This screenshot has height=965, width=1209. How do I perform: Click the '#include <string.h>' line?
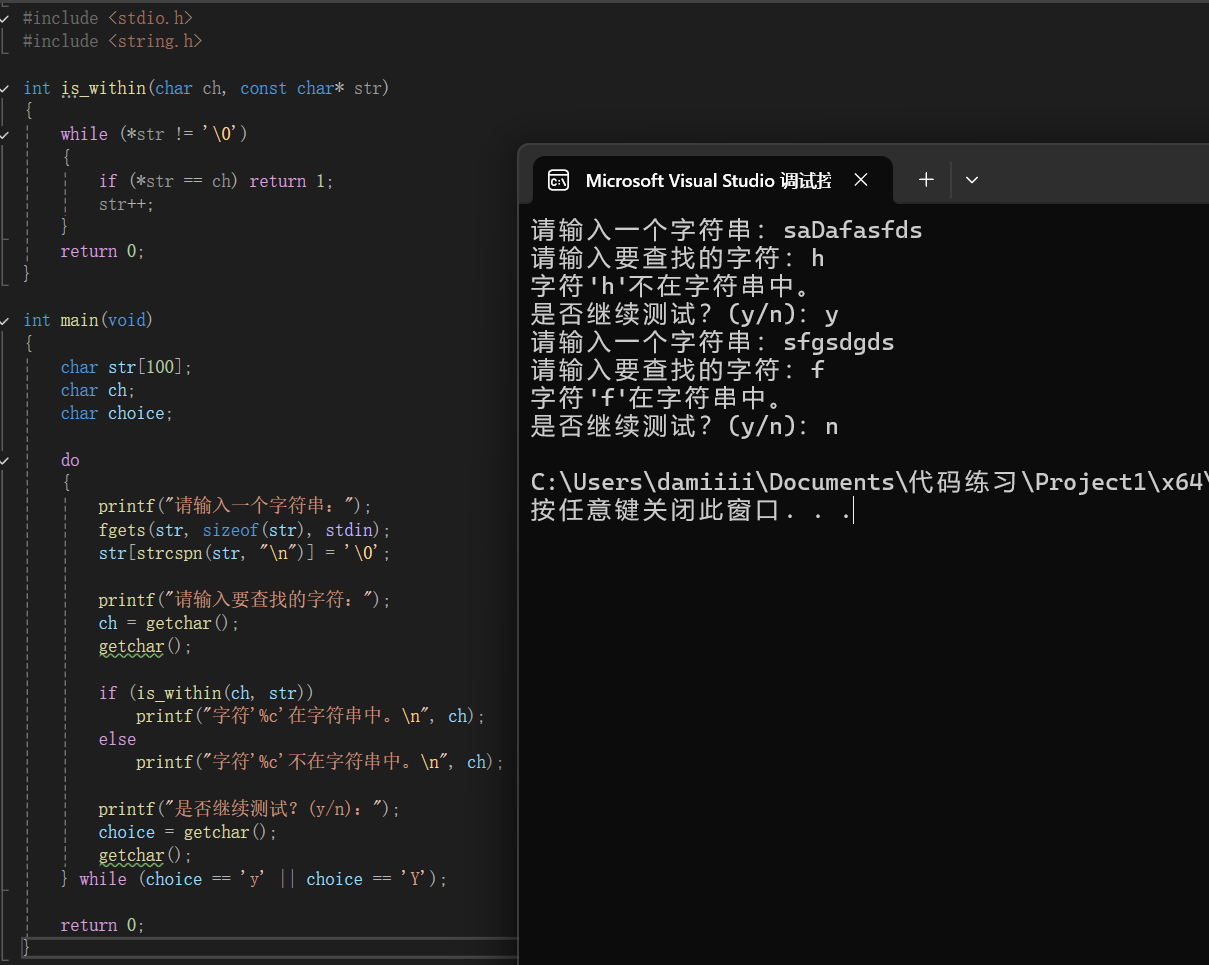112,41
